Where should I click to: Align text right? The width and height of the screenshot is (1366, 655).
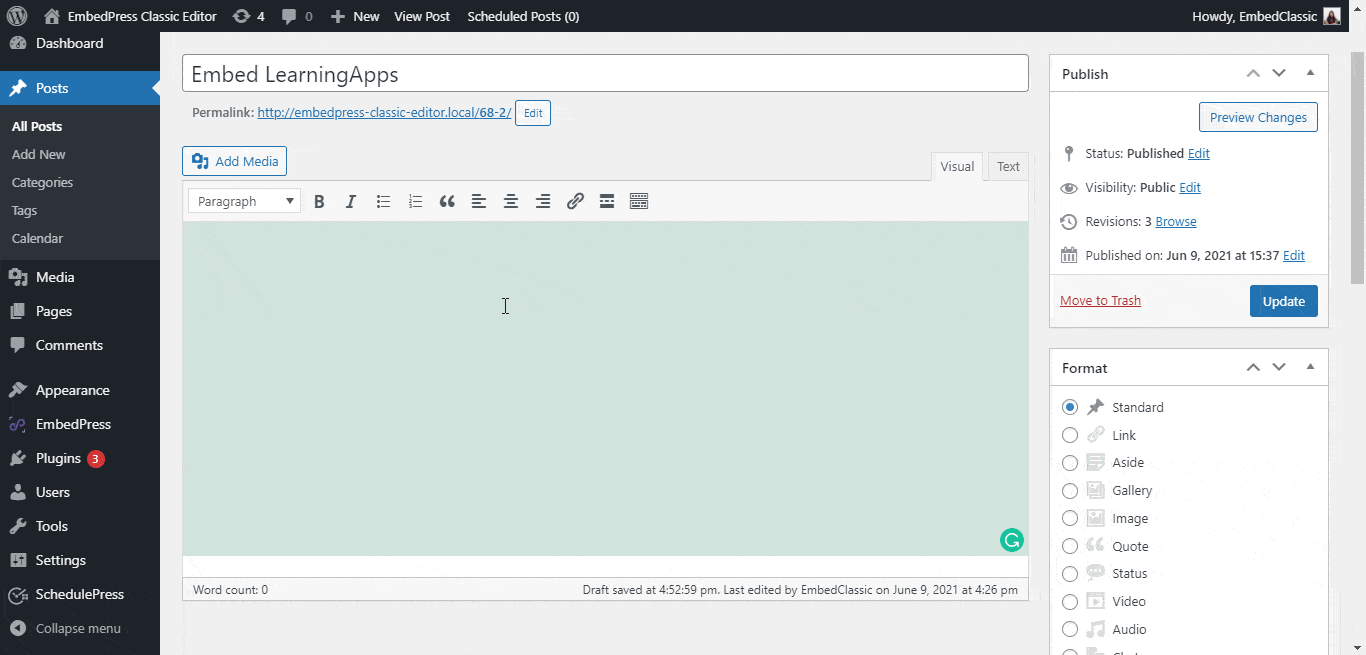pyautogui.click(x=543, y=201)
